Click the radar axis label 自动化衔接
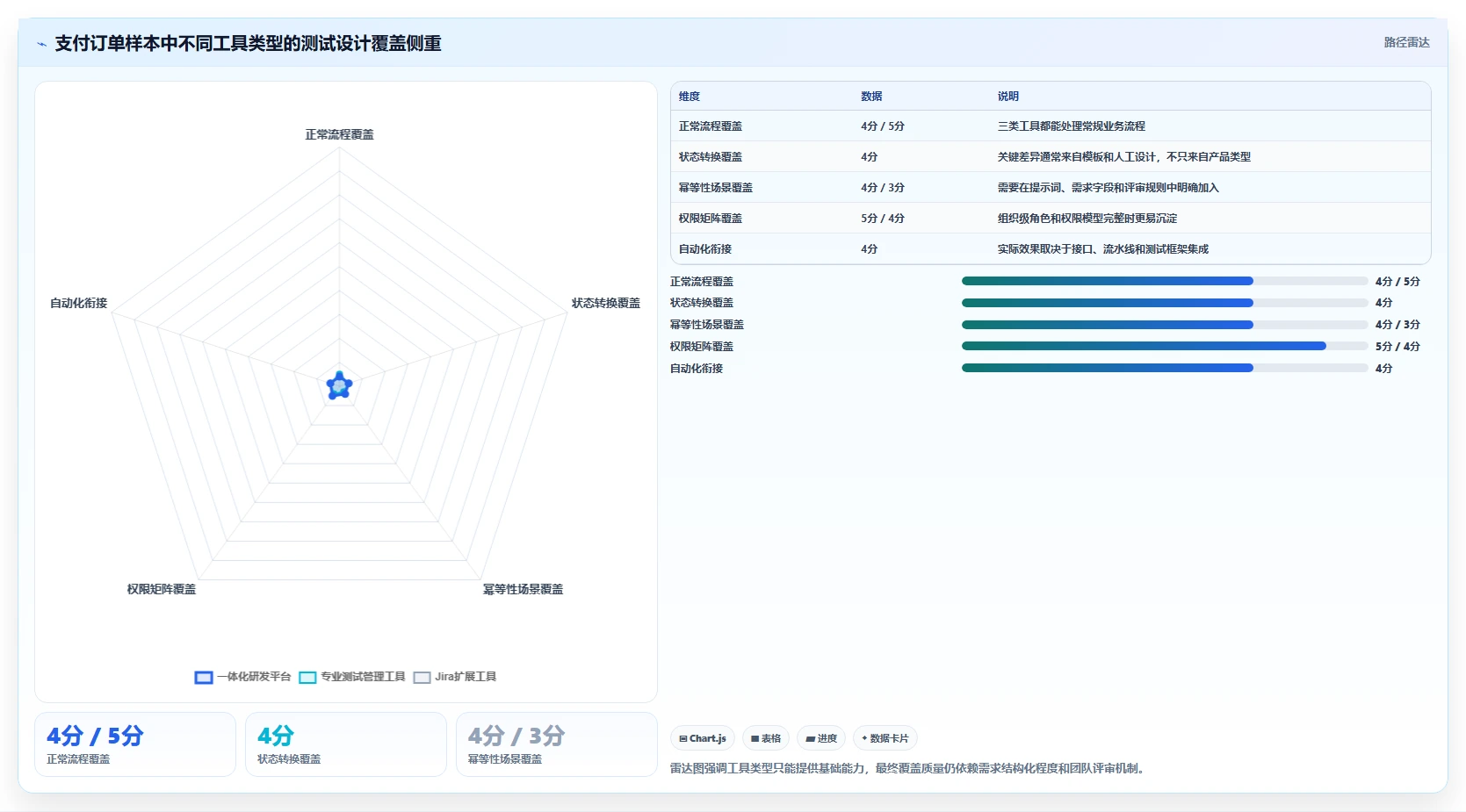The image size is (1466, 812). coord(79,303)
